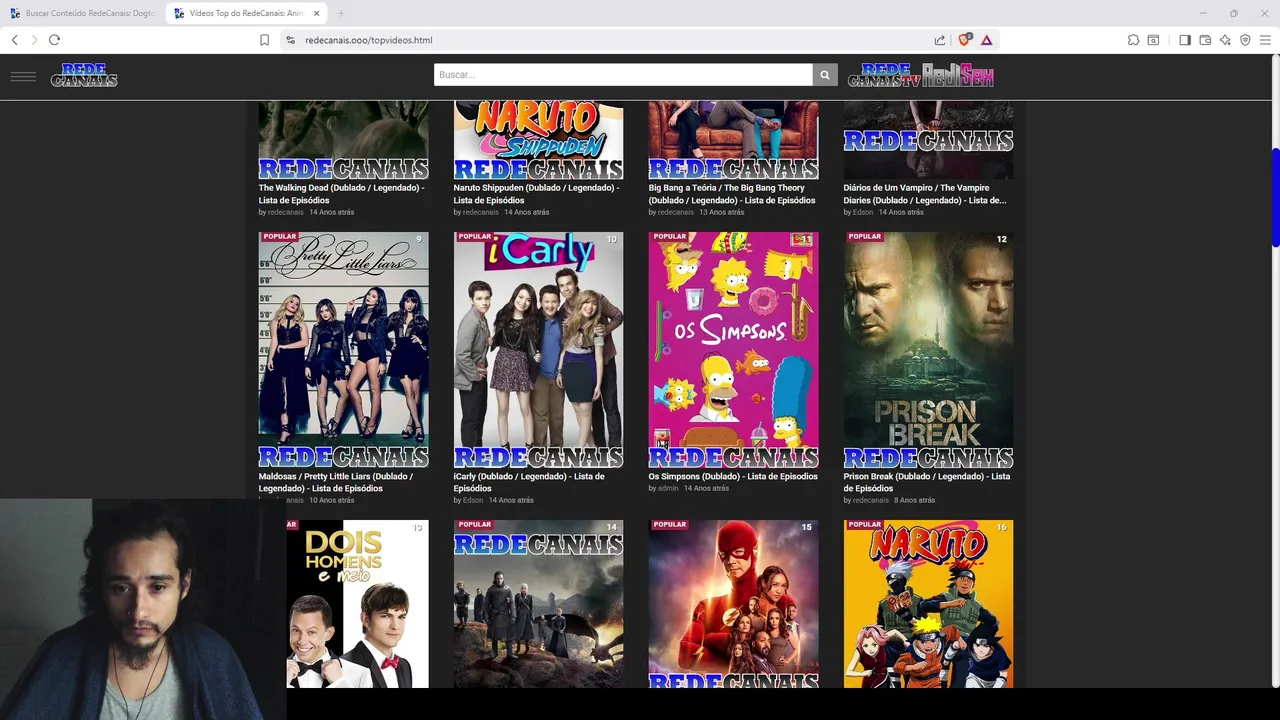1280x720 pixels.
Task: Open the RedeCanais hamburger menu
Action: click(23, 76)
